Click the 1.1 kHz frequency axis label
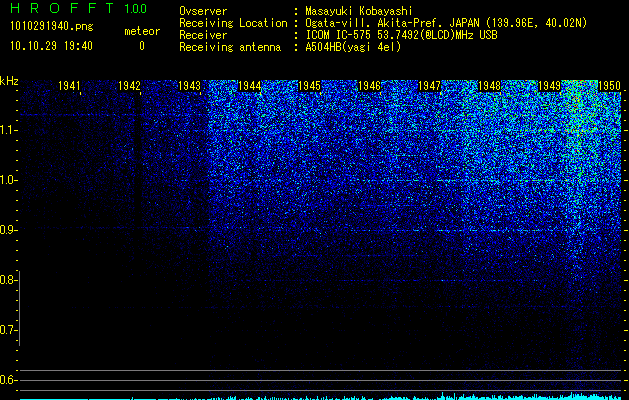Image resolution: width=629 pixels, height=400 pixels. pyautogui.click(x=7, y=130)
